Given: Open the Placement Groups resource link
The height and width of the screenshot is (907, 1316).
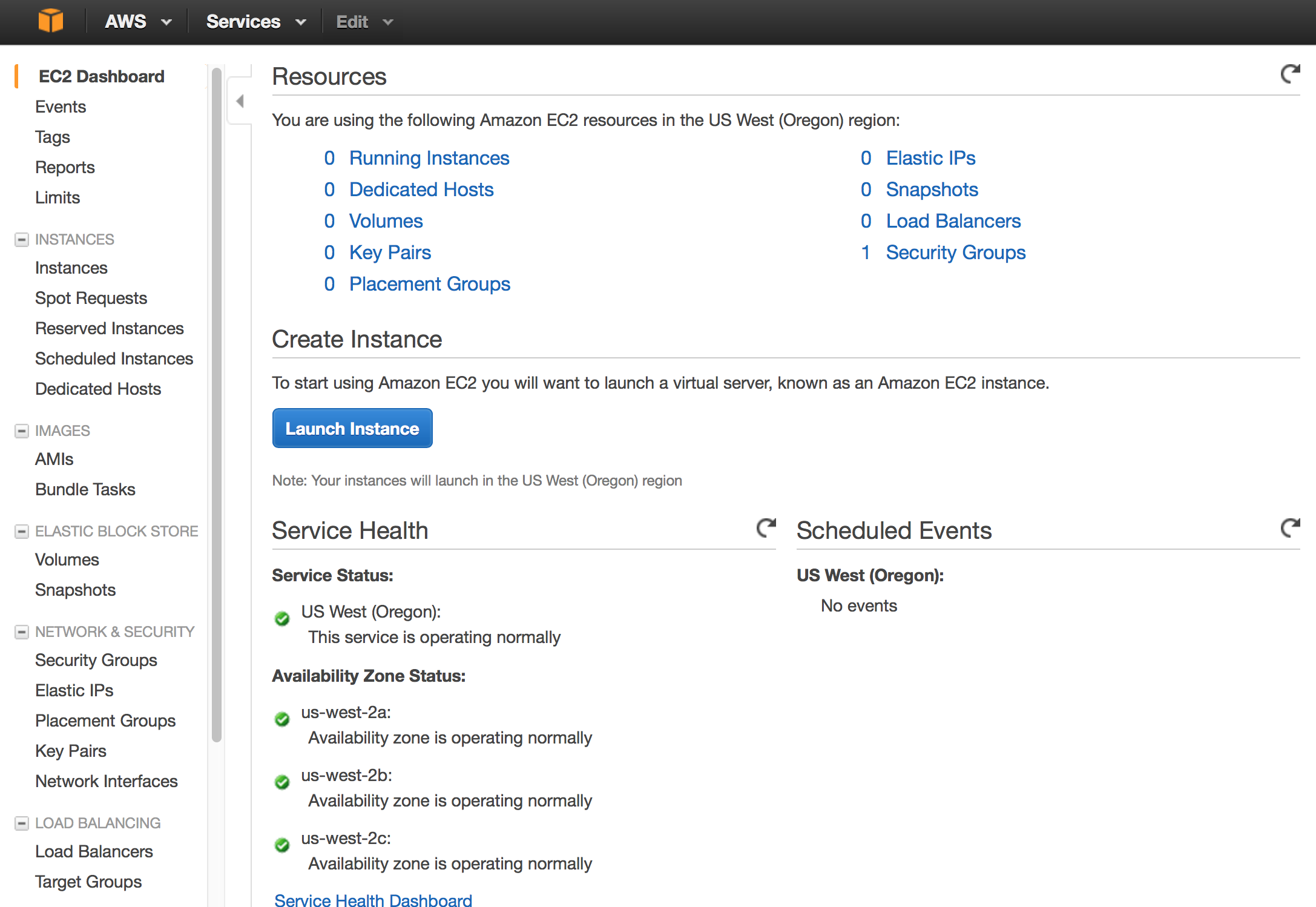Looking at the screenshot, I should tap(430, 285).
